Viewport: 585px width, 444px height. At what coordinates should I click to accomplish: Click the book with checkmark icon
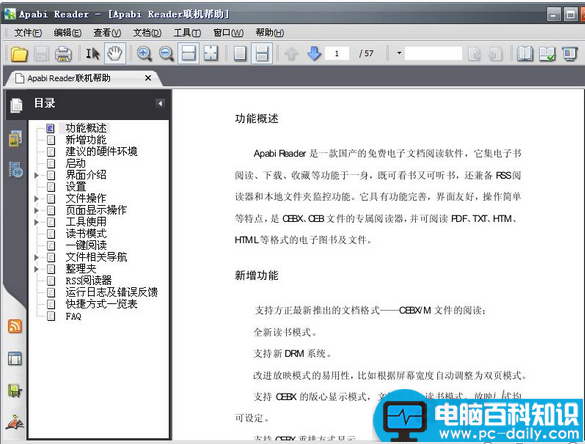click(547, 54)
